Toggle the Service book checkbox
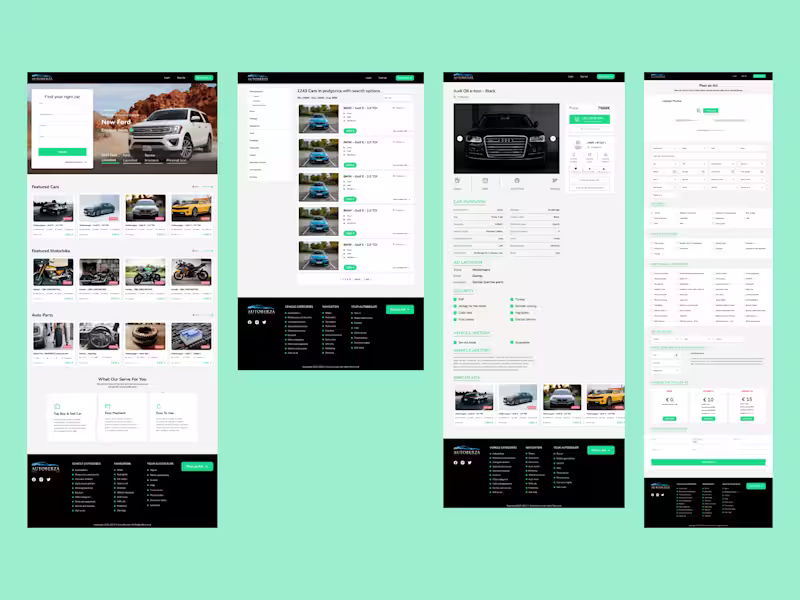The height and width of the screenshot is (600, 800). pyautogui.click(x=456, y=342)
